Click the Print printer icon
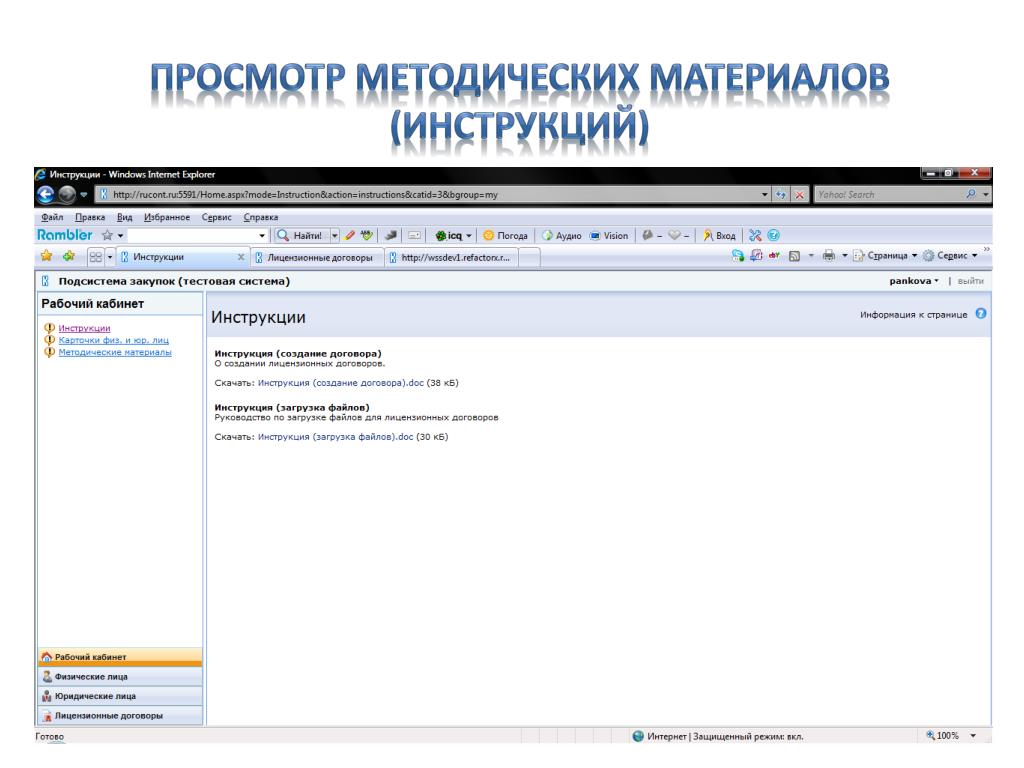 [828, 255]
